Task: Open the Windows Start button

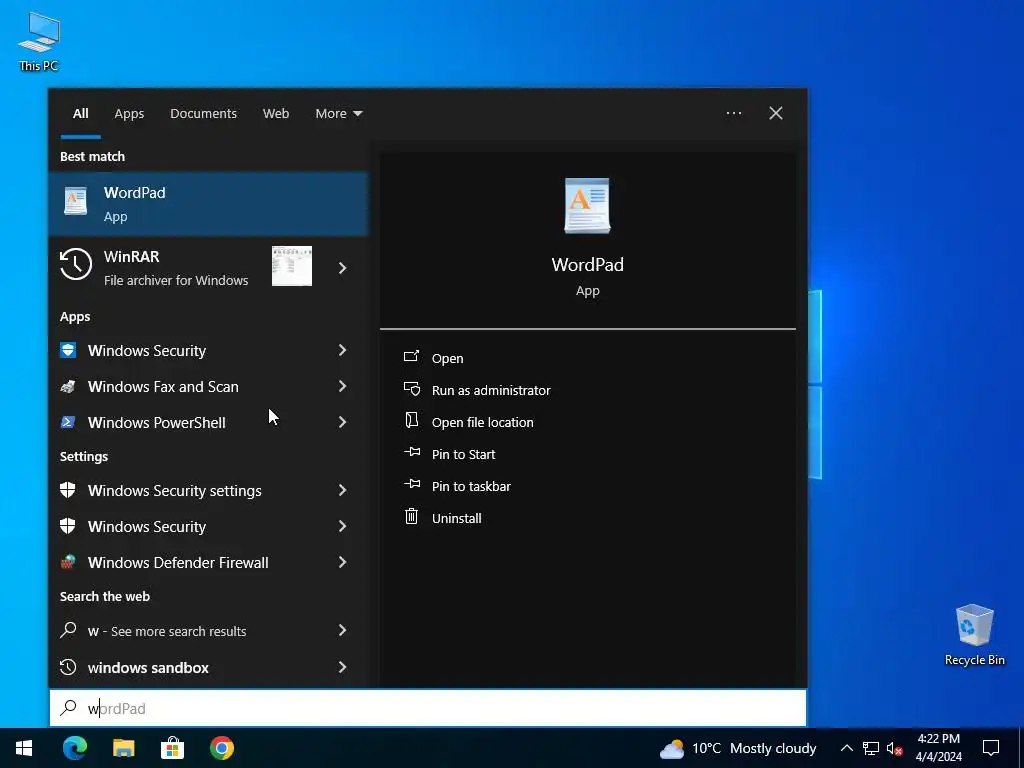Action: [24, 748]
